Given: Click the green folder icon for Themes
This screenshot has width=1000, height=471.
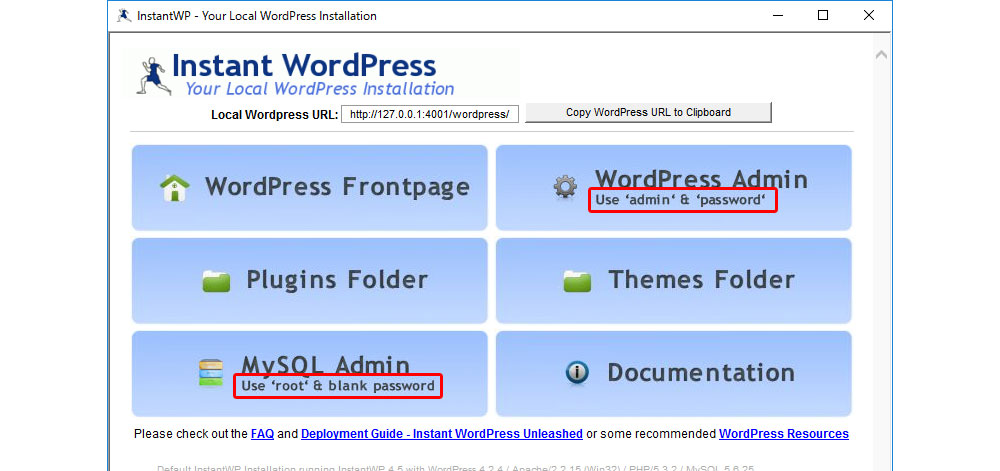Looking at the screenshot, I should click(x=577, y=280).
